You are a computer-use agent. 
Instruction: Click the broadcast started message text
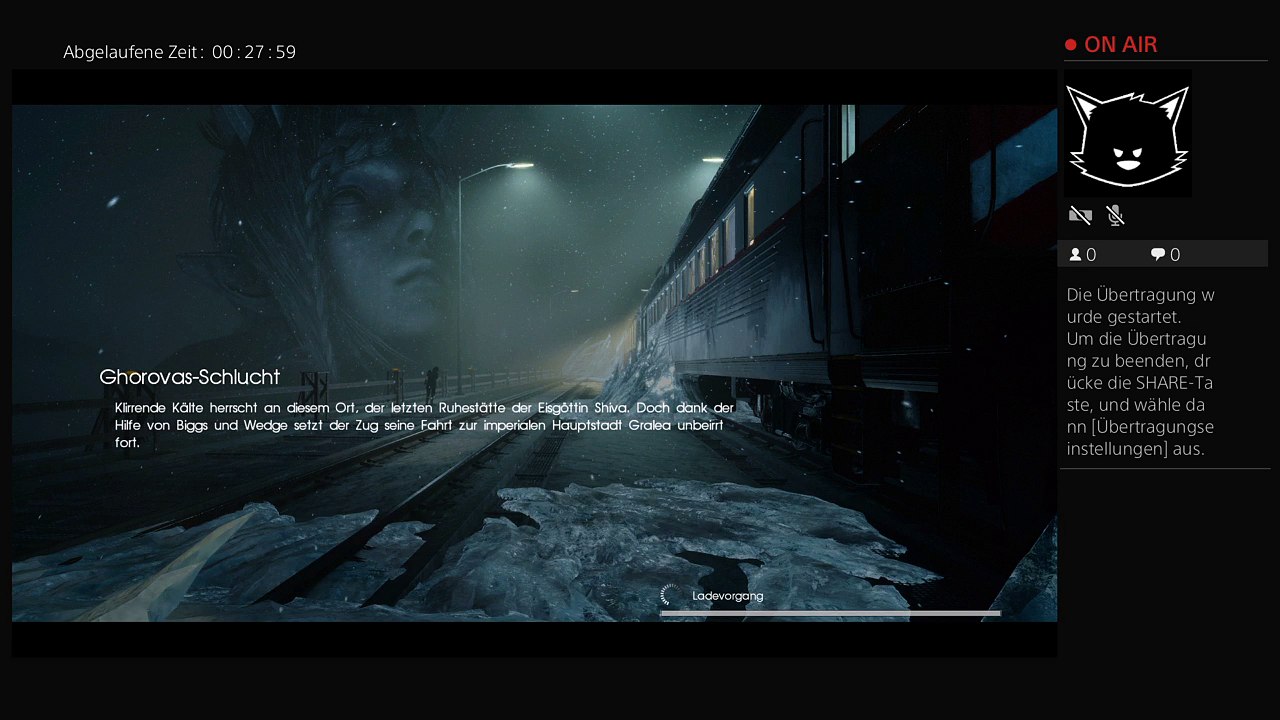[x=1141, y=372]
